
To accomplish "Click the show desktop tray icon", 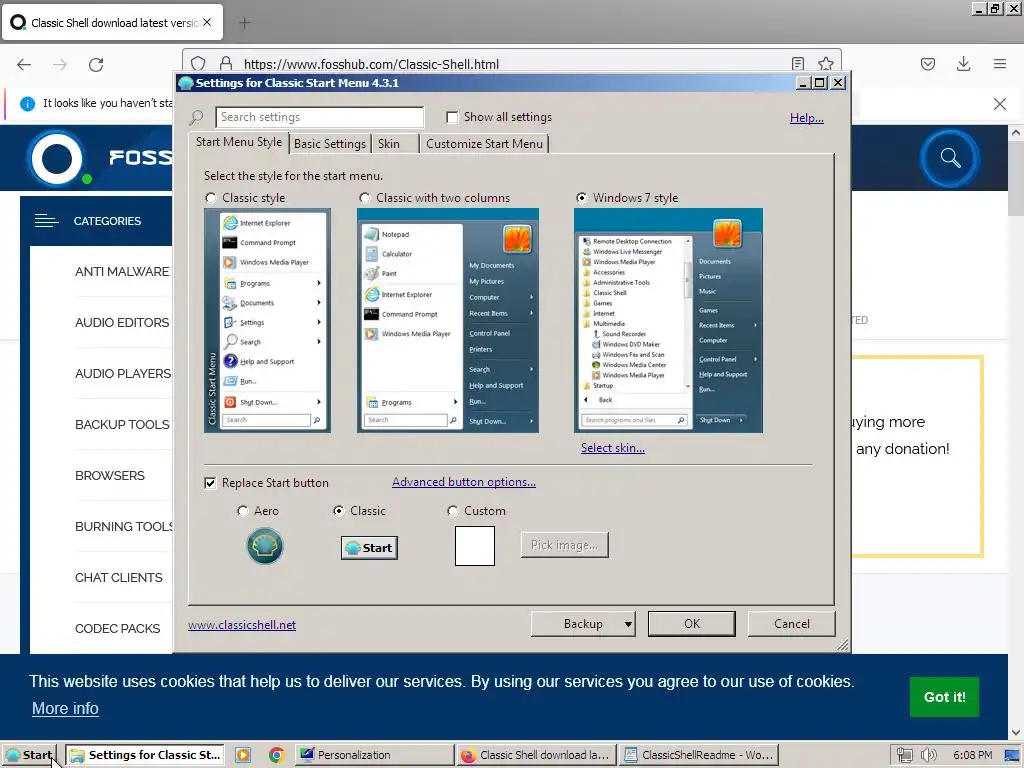I will pyautogui.click(x=1012, y=755).
